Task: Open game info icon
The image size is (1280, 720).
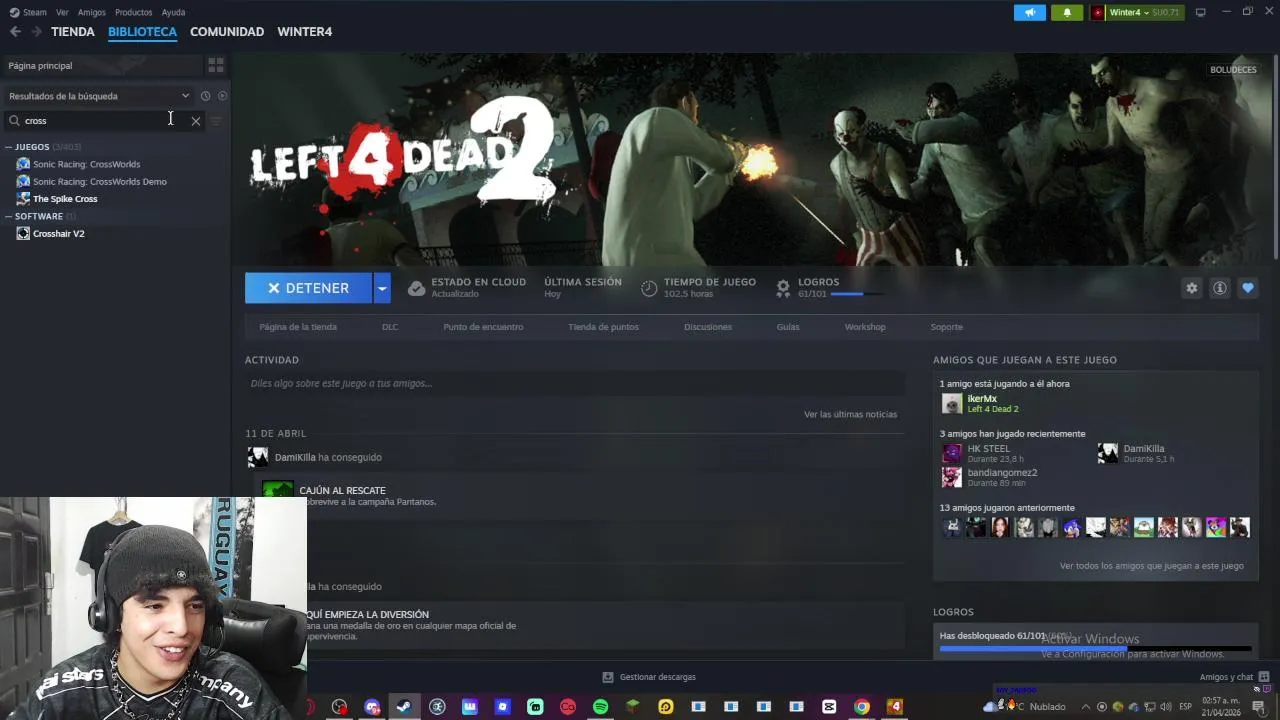Action: pos(1220,288)
